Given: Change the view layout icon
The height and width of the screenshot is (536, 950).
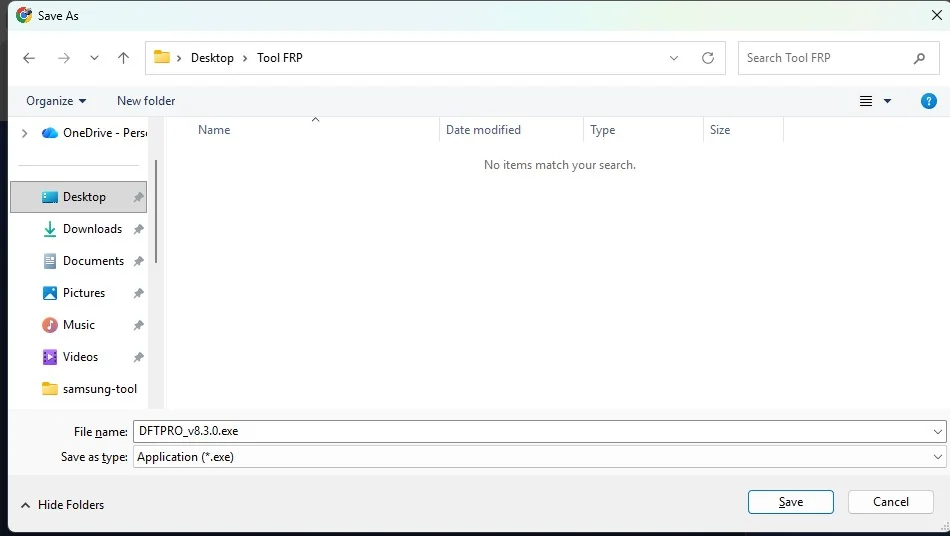Looking at the screenshot, I should tap(866, 101).
